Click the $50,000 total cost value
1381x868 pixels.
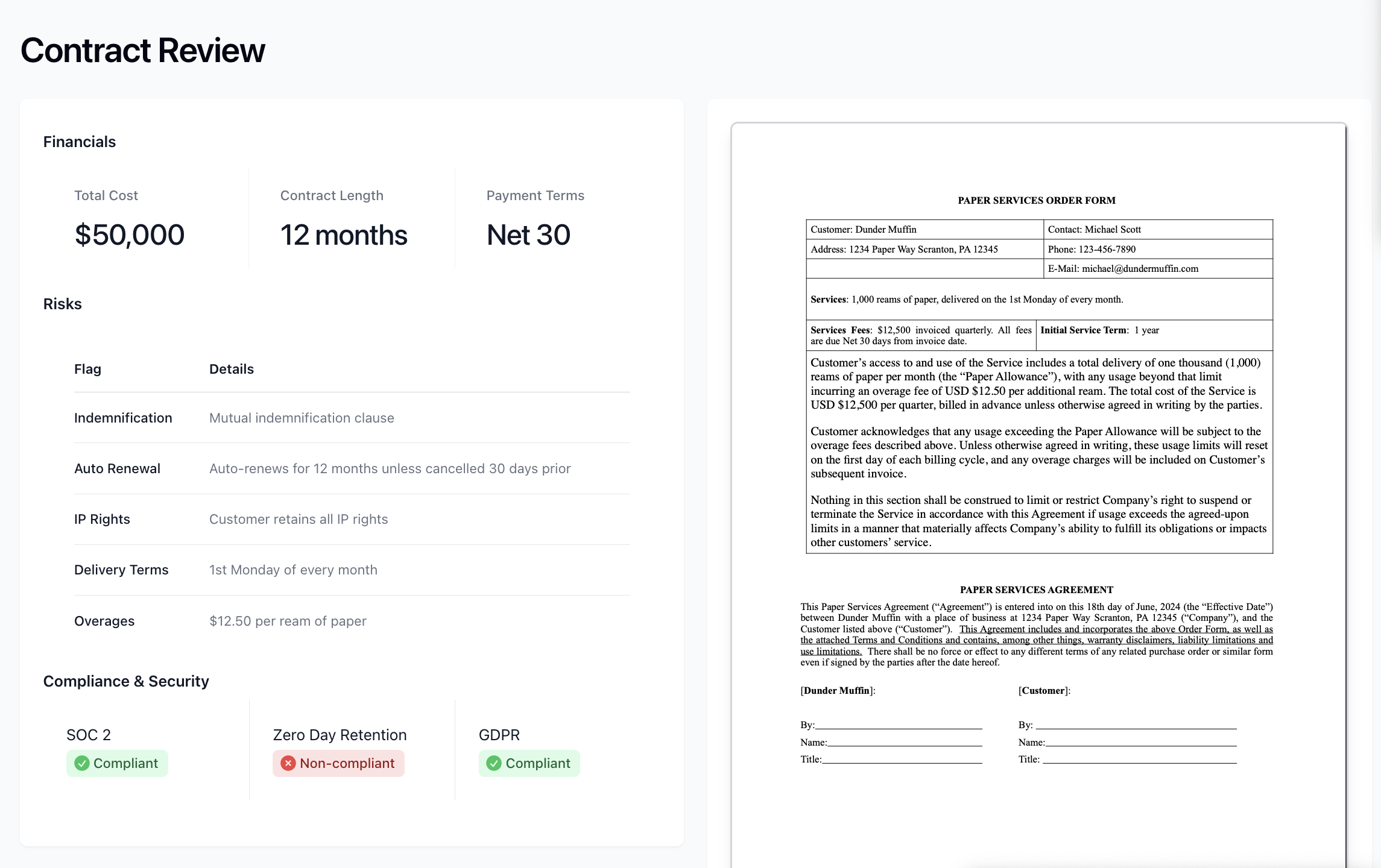point(129,234)
